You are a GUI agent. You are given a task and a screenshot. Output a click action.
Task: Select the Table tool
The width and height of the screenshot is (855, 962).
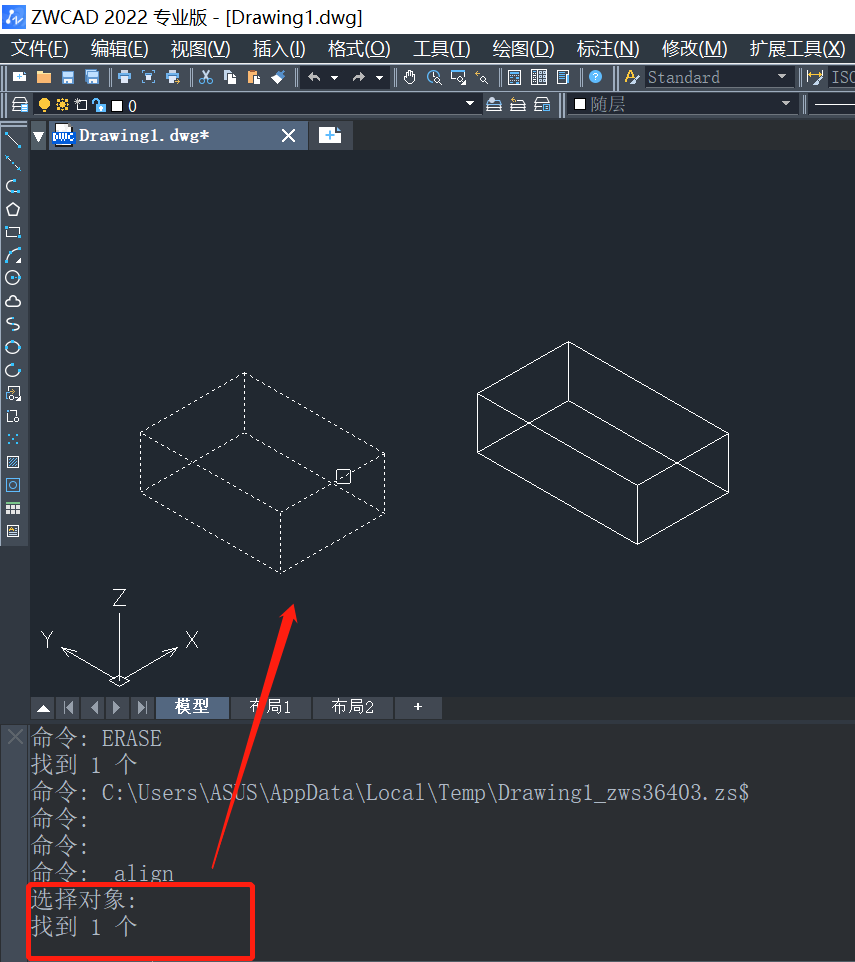(x=13, y=508)
